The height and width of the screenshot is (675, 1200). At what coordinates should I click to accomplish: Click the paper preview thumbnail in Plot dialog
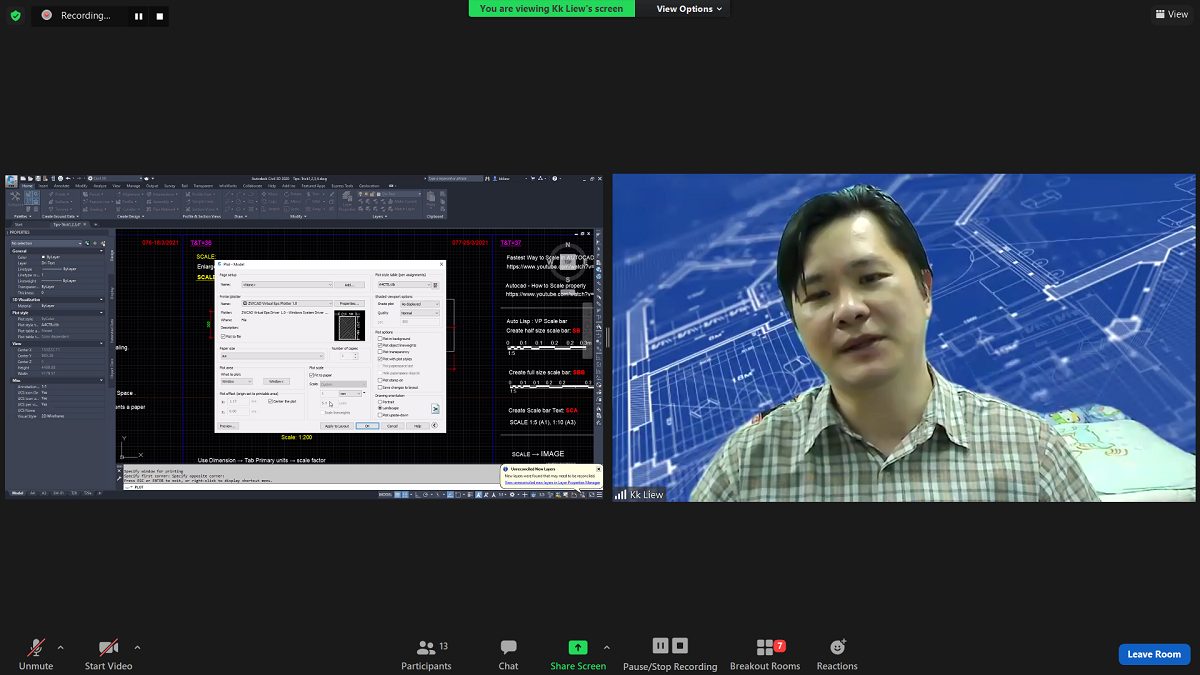tap(350, 325)
